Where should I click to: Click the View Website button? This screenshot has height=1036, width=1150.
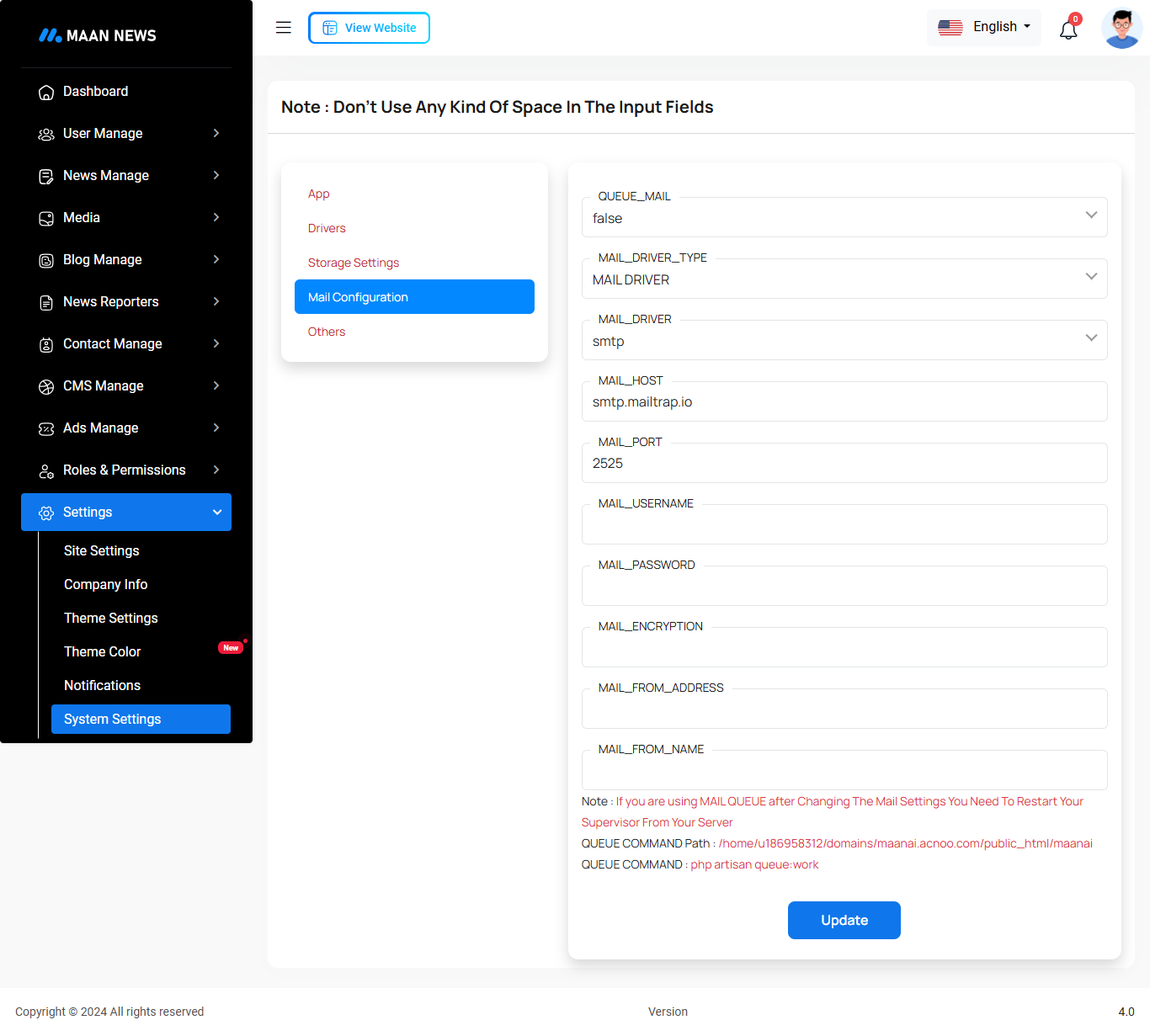369,28
